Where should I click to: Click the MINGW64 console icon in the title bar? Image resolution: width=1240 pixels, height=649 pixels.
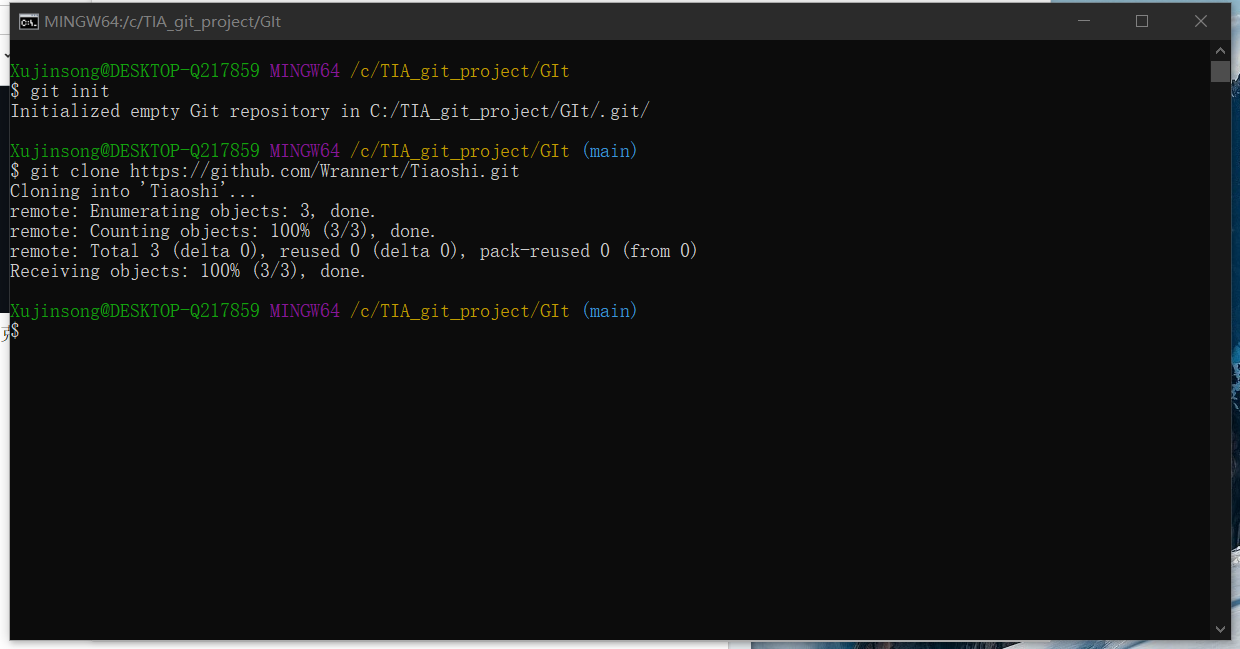[x=27, y=20]
